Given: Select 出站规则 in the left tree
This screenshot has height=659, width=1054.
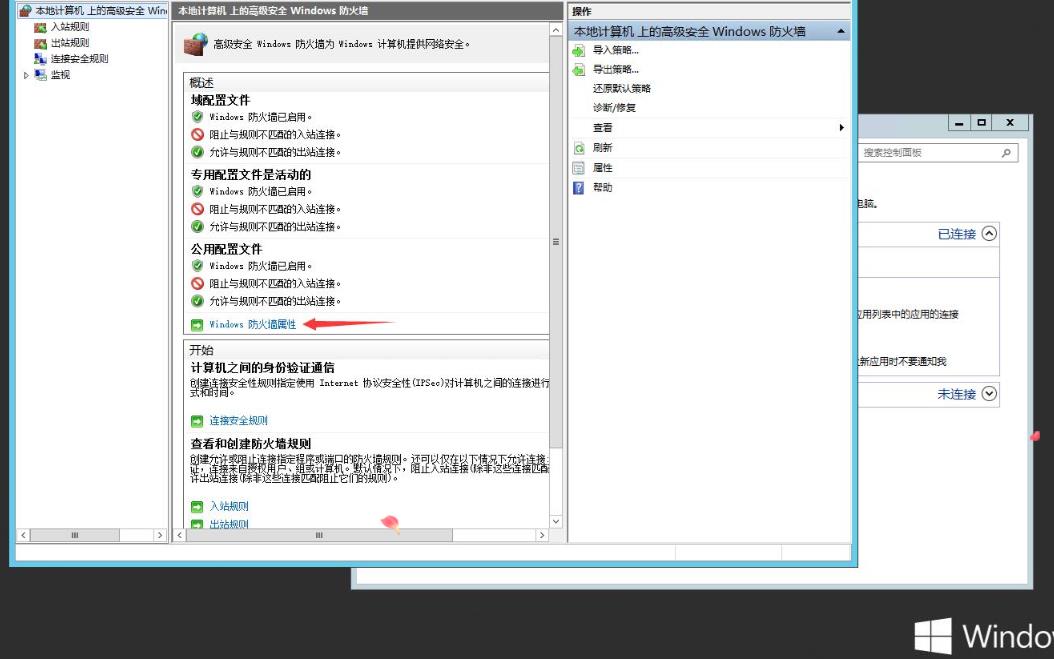Looking at the screenshot, I should [70, 42].
